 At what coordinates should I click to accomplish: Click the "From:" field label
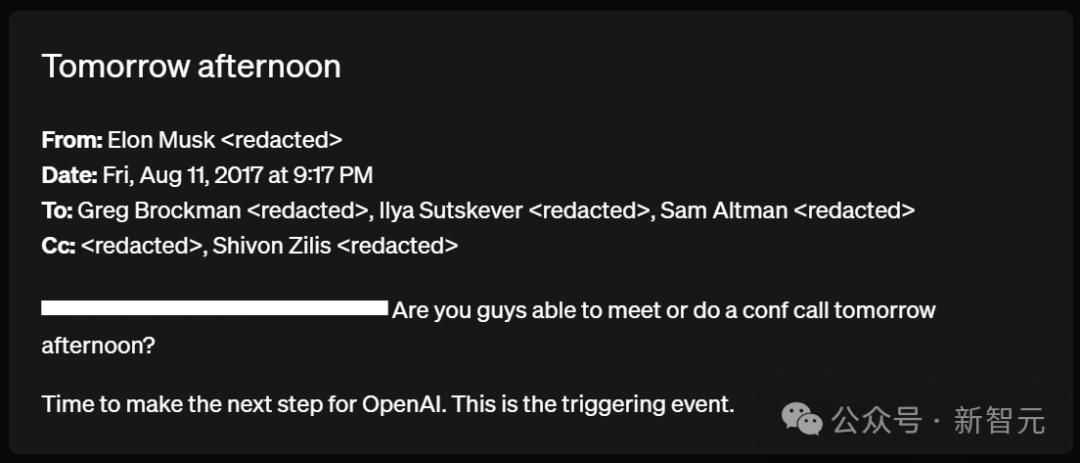(71, 140)
